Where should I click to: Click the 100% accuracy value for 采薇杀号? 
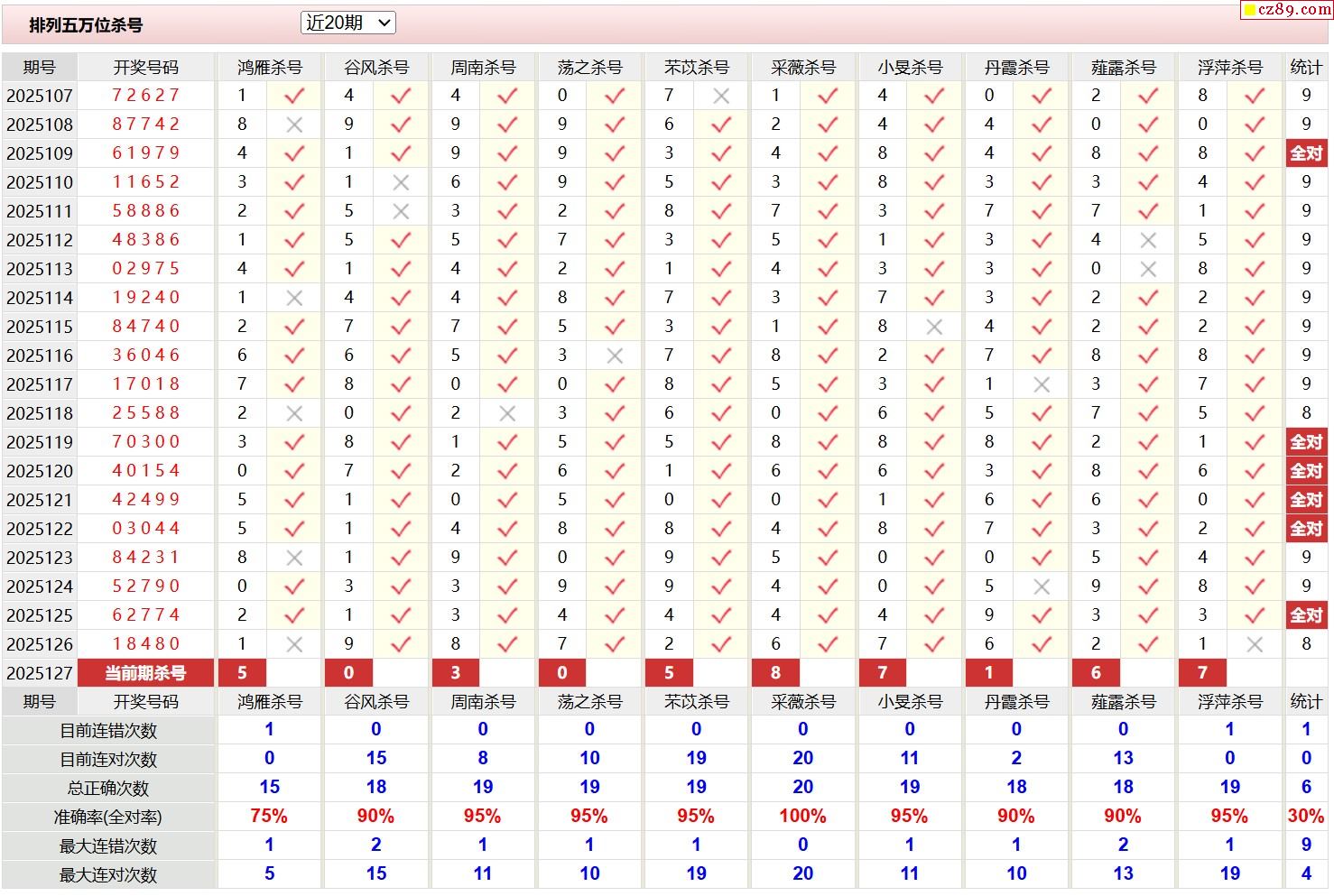[802, 817]
